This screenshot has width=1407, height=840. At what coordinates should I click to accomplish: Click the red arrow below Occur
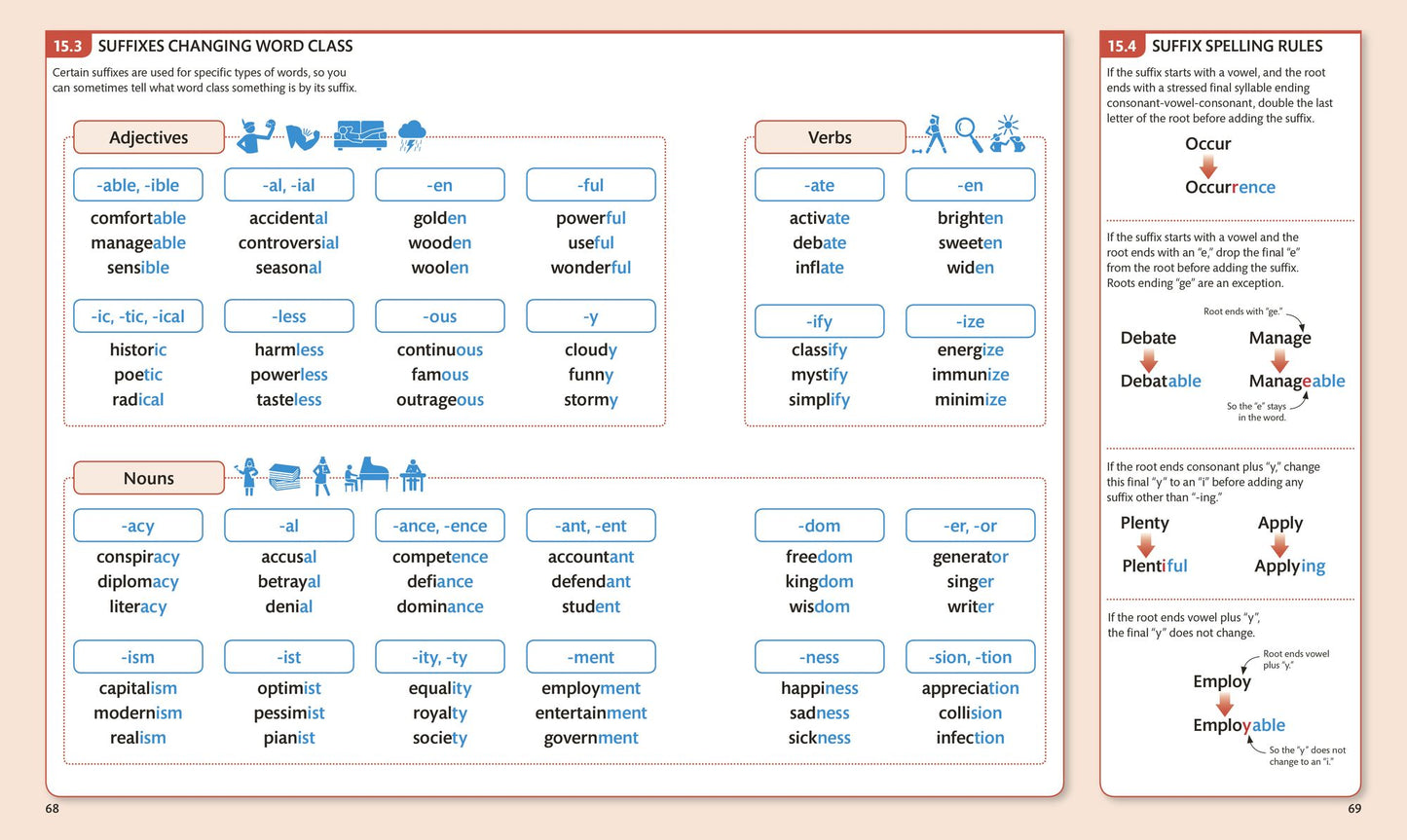pos(1207,165)
